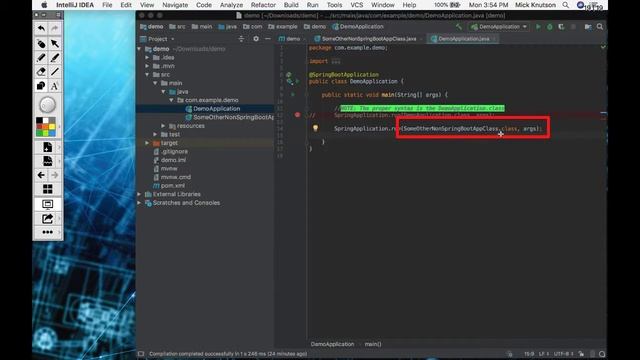Open the Analyze menu
The image size is (640, 360).
(x=231, y=5)
